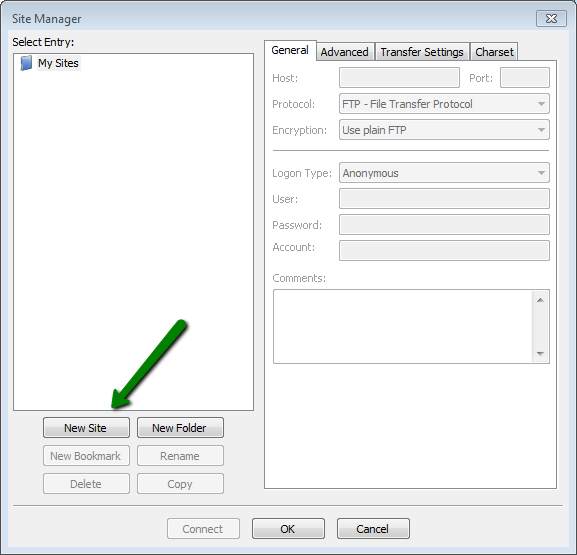Open the Protocol dropdown
This screenshot has width=577, height=555.
444,104
